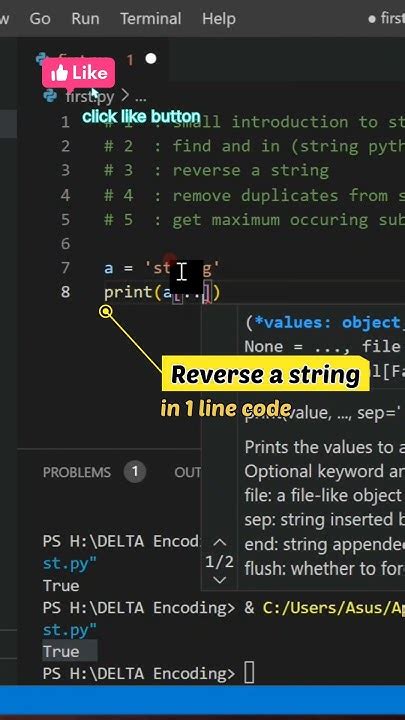Click the blue status bar
This screenshot has width=405, height=720.
(x=202, y=698)
